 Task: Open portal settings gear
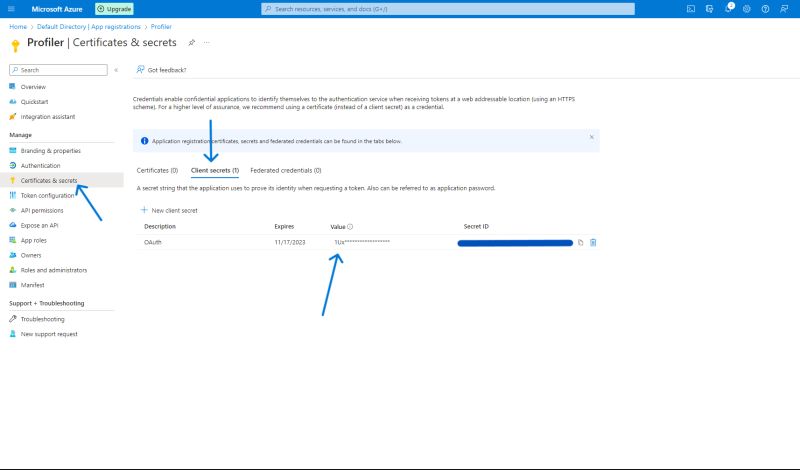746,9
